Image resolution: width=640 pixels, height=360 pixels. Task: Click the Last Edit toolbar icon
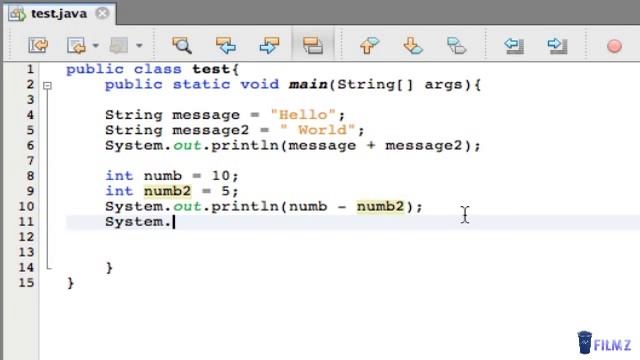click(x=38, y=45)
